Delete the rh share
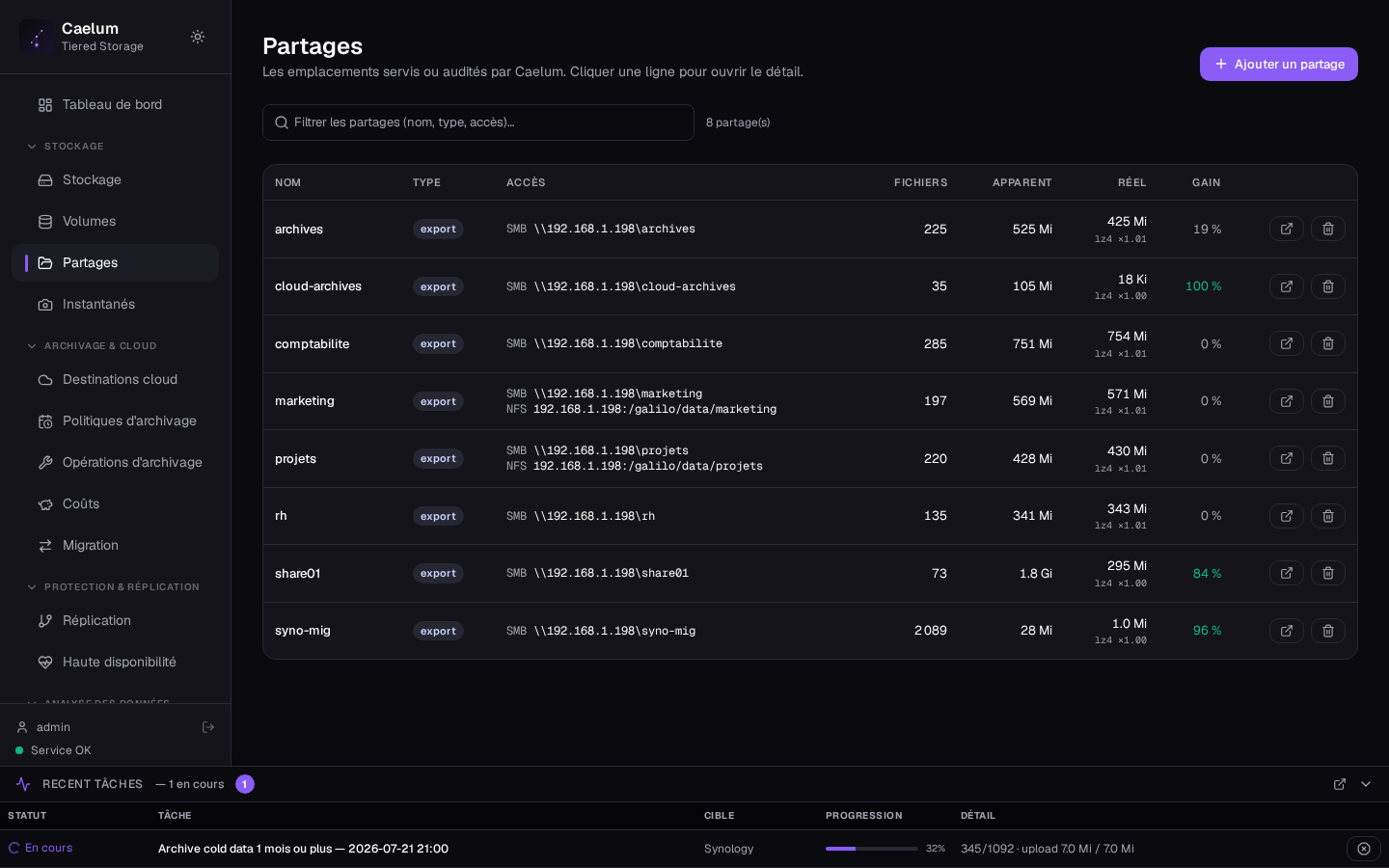 click(1328, 516)
